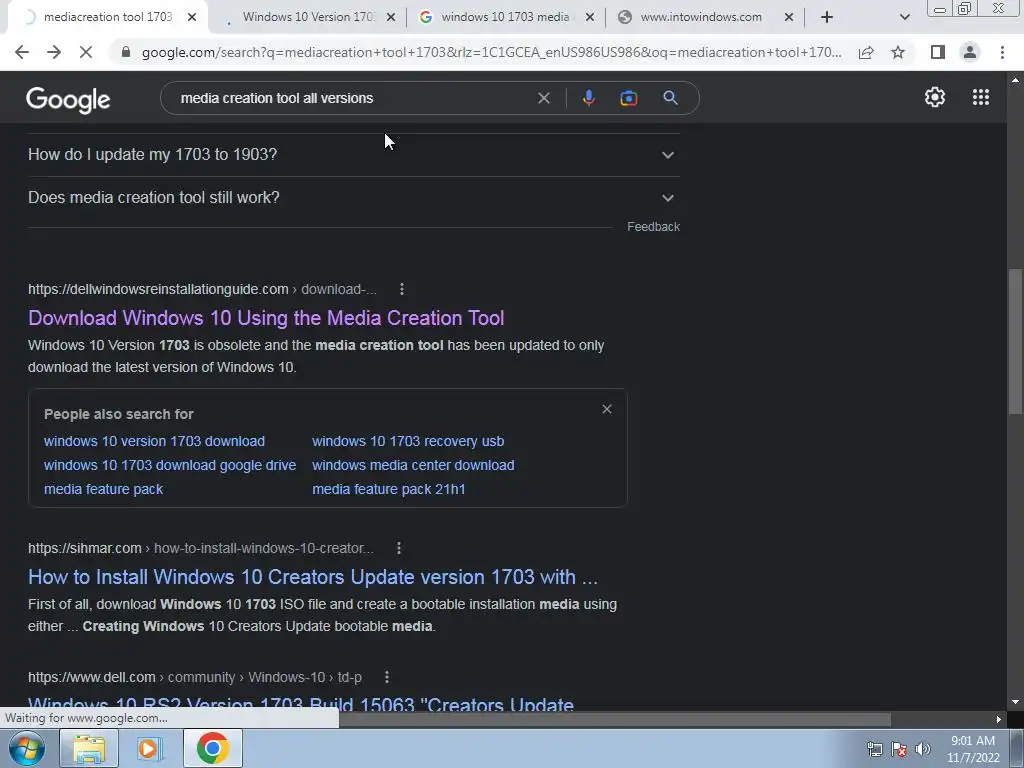Switch to the 'Windows 10 Version 1703' tab
The height and width of the screenshot is (768, 1024).
(x=307, y=17)
